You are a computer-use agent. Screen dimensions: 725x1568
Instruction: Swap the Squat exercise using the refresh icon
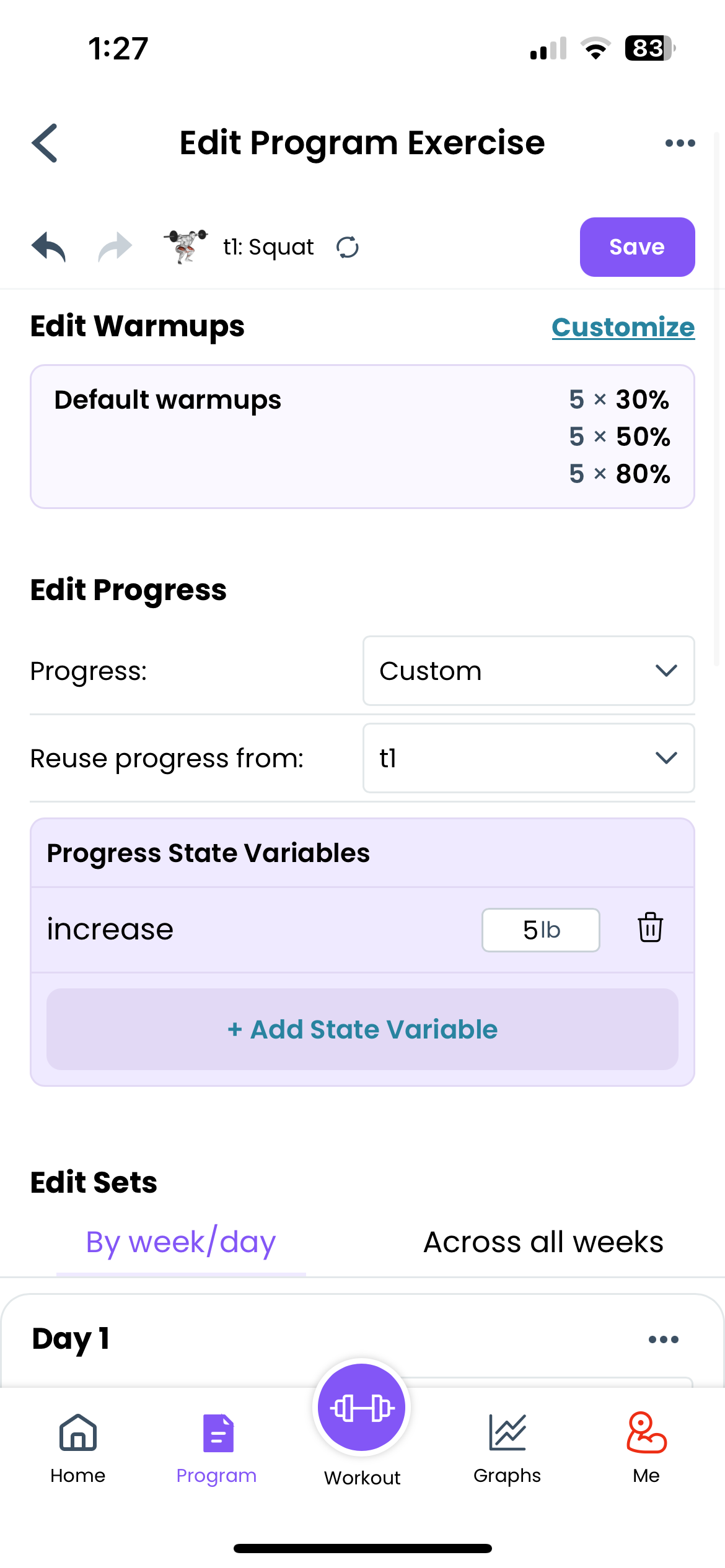coord(348,246)
